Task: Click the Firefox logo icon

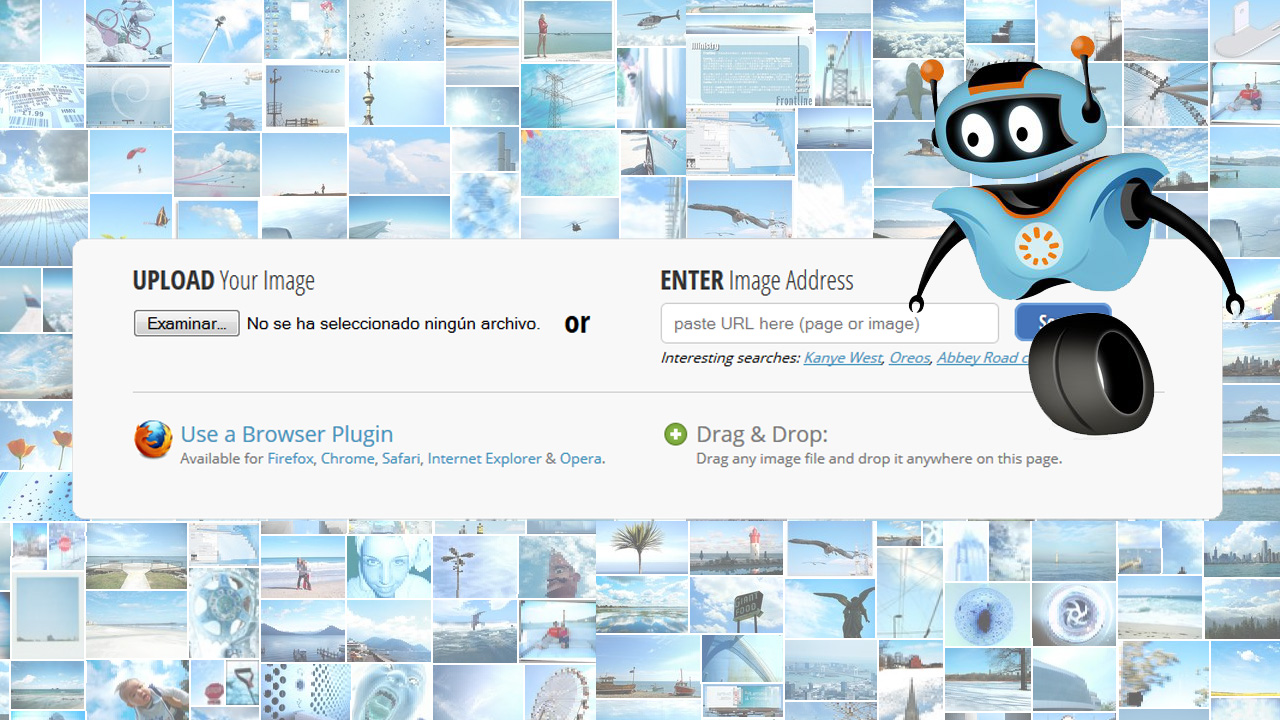Action: (153, 440)
